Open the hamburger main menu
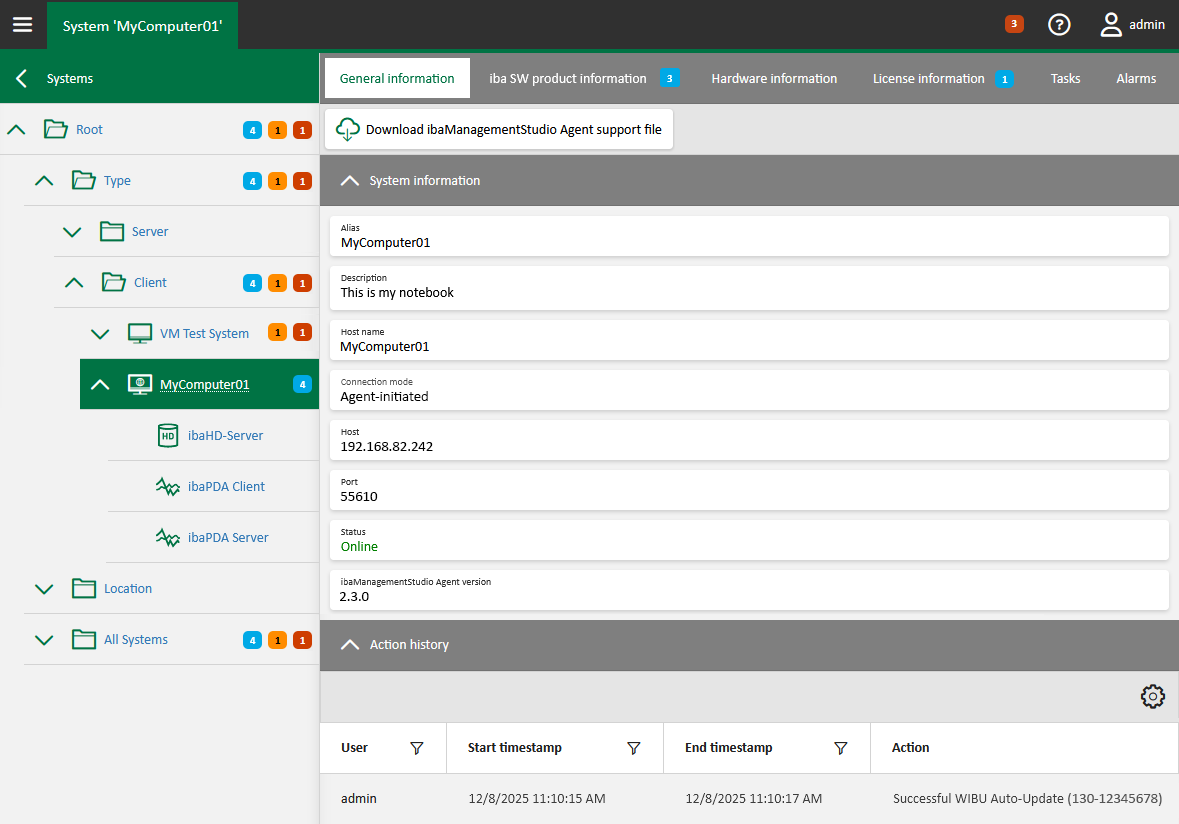The height and width of the screenshot is (824, 1179). (22, 25)
